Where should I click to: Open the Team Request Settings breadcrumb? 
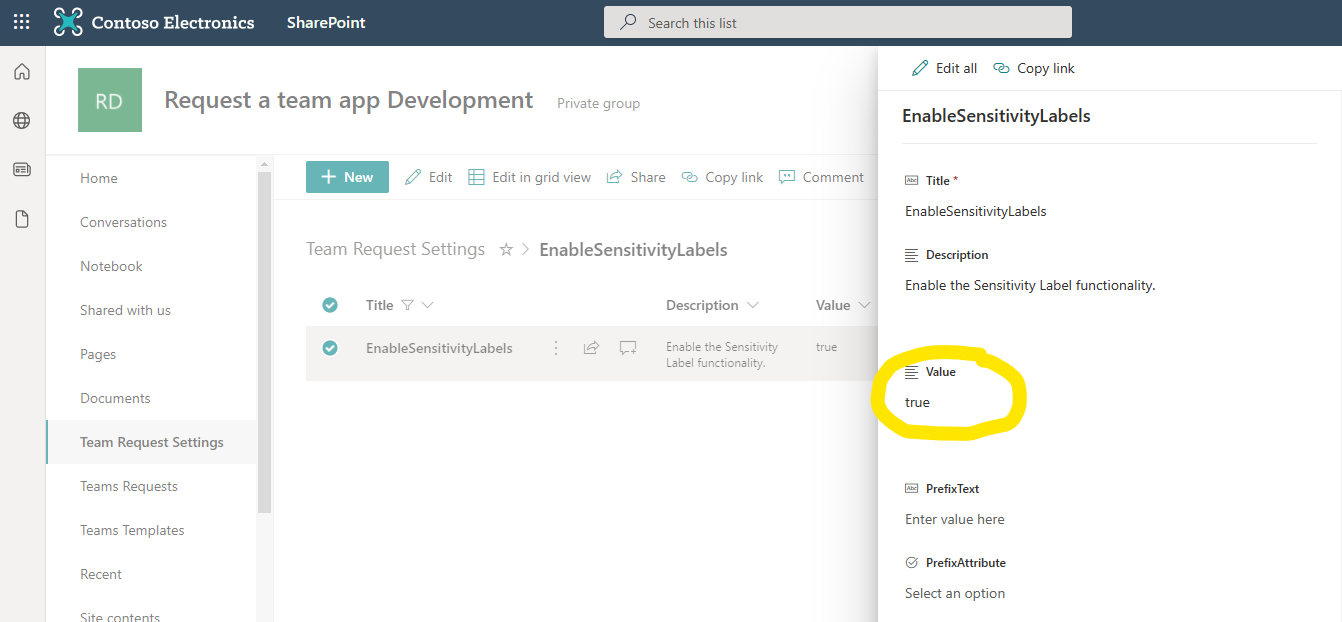point(395,249)
